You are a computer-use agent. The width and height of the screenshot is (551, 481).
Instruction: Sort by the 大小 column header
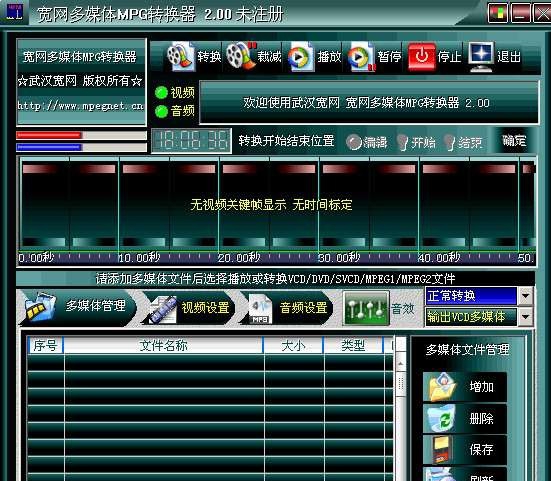293,345
